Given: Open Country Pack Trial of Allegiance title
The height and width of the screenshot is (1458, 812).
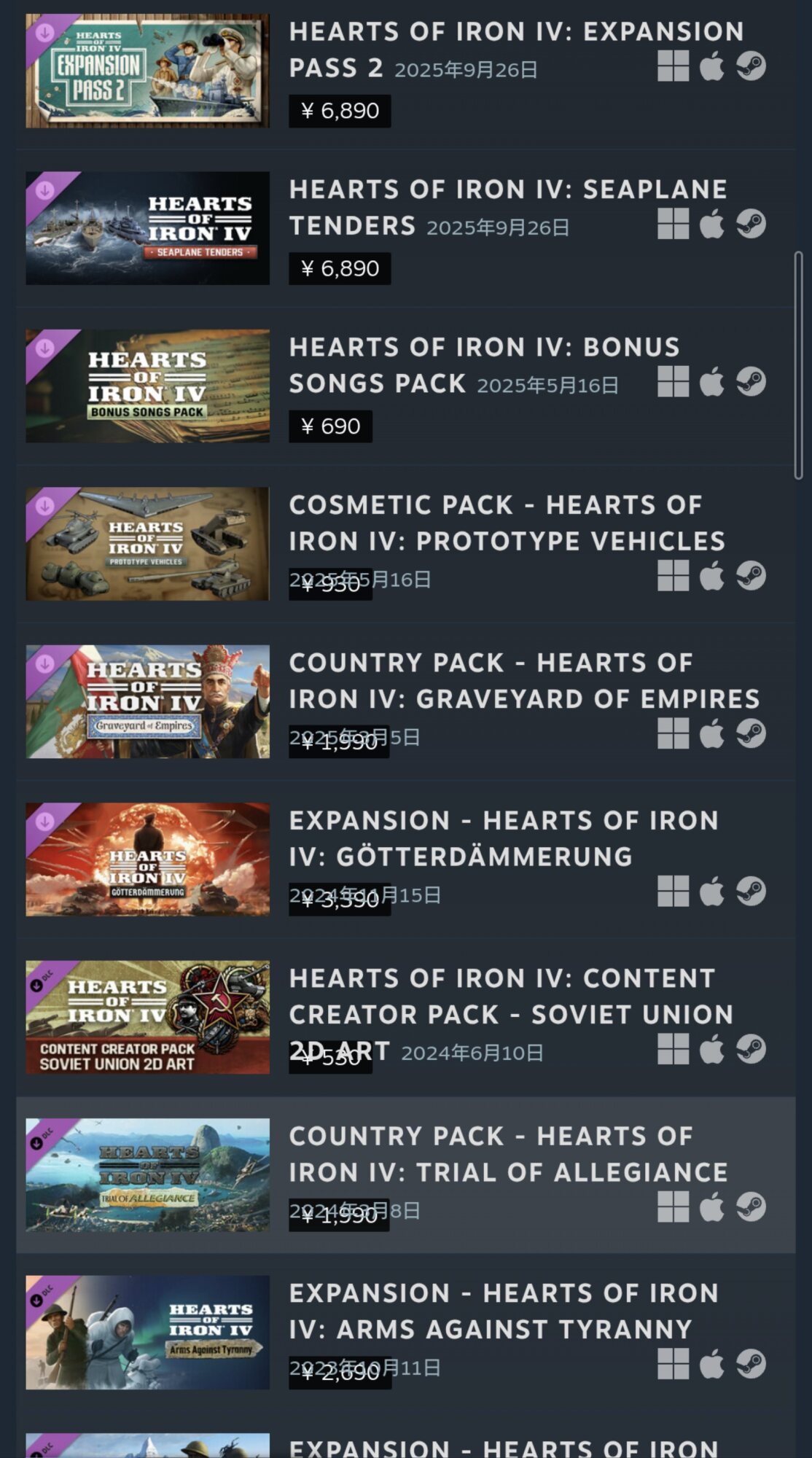Looking at the screenshot, I should (508, 1154).
